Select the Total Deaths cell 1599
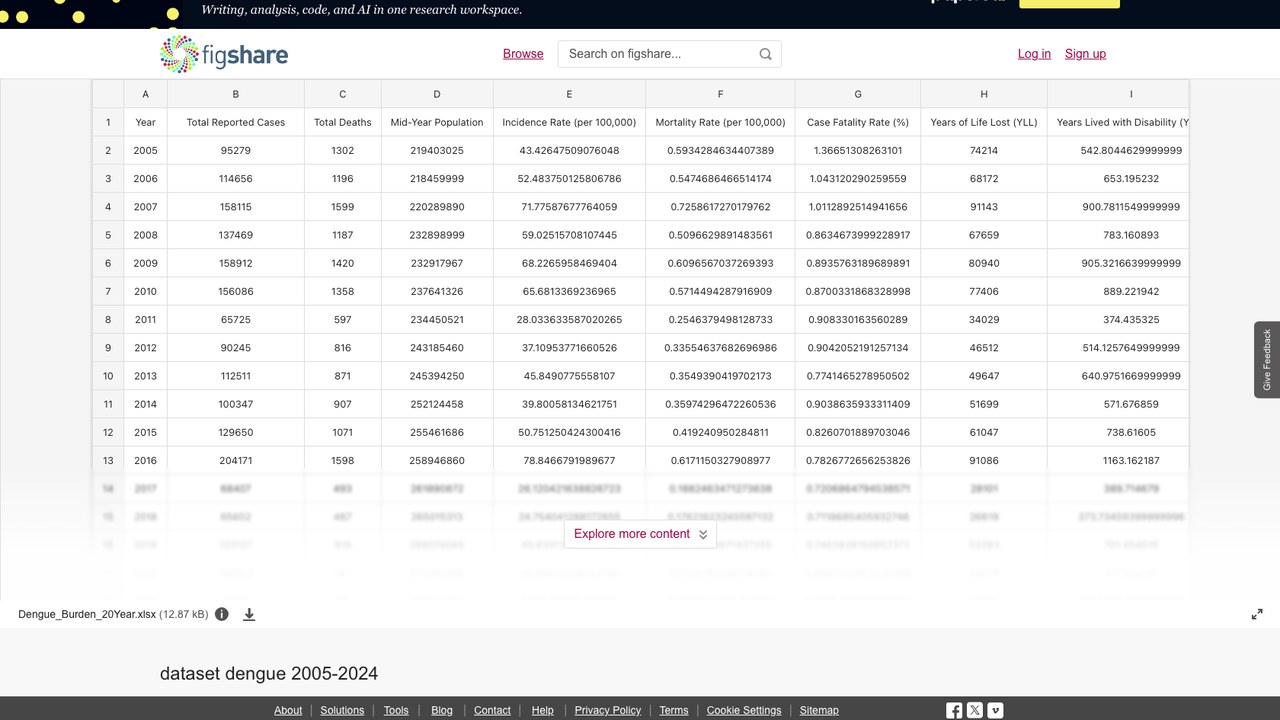The height and width of the screenshot is (720, 1280). (343, 207)
